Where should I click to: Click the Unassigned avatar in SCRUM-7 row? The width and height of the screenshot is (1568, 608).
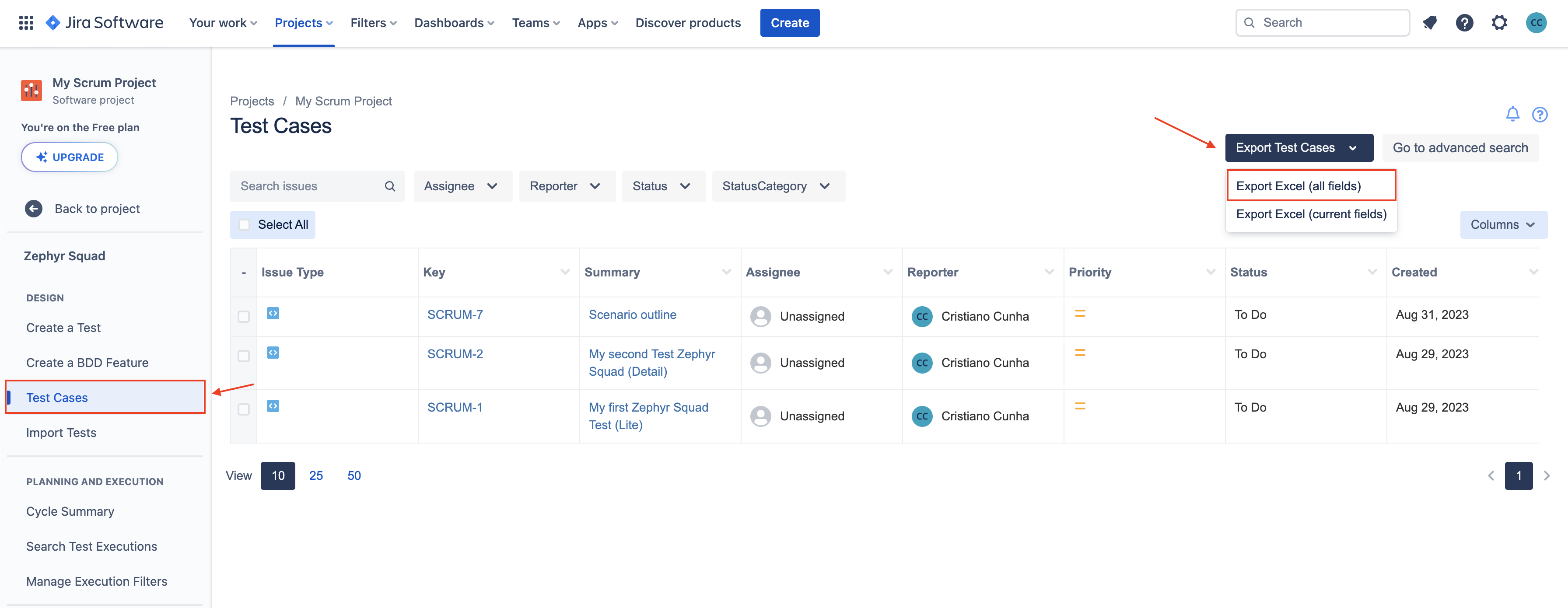760,317
